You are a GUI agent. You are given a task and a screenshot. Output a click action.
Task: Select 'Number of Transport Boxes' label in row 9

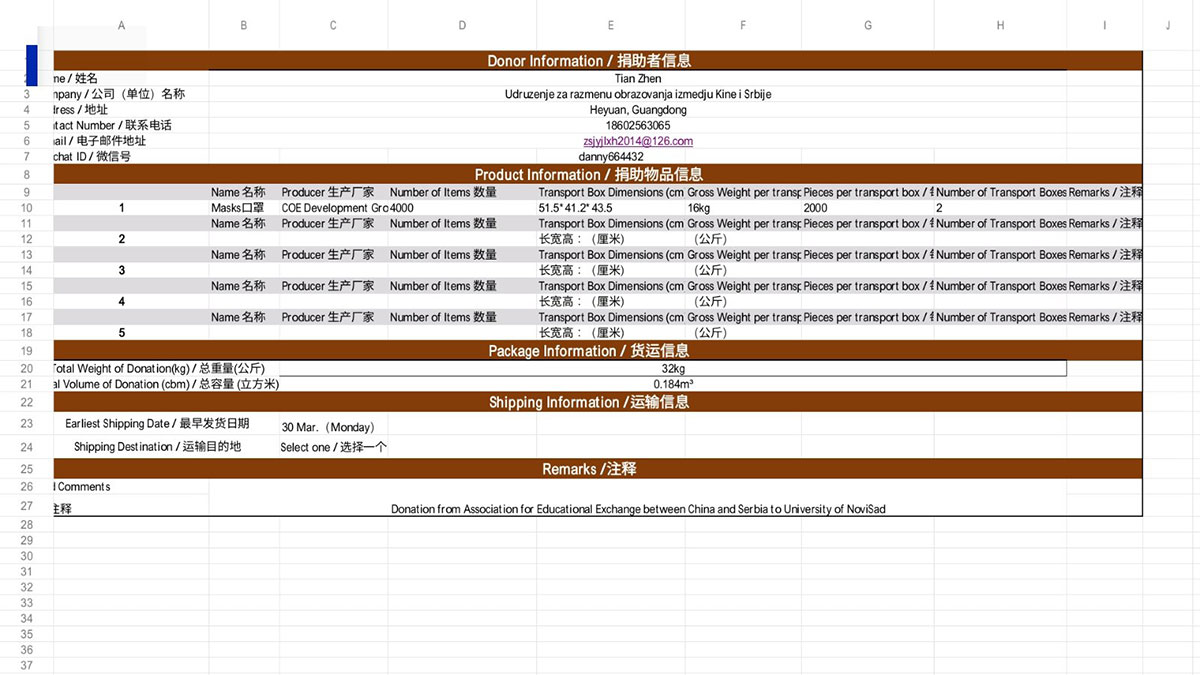point(1001,192)
